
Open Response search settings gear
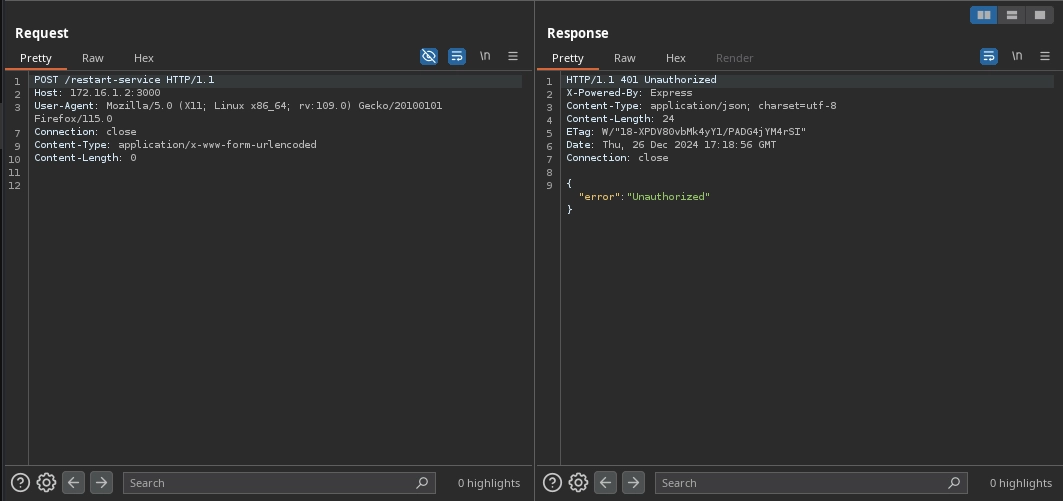(x=578, y=483)
